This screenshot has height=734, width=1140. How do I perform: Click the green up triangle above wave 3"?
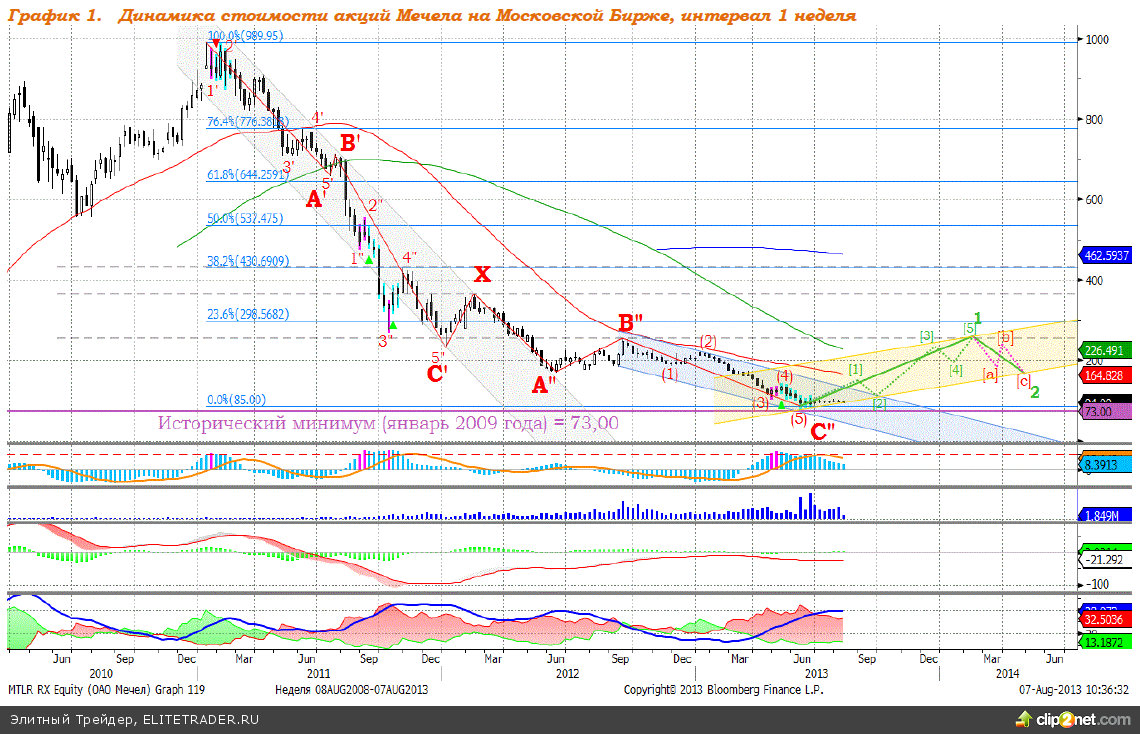coord(392,325)
